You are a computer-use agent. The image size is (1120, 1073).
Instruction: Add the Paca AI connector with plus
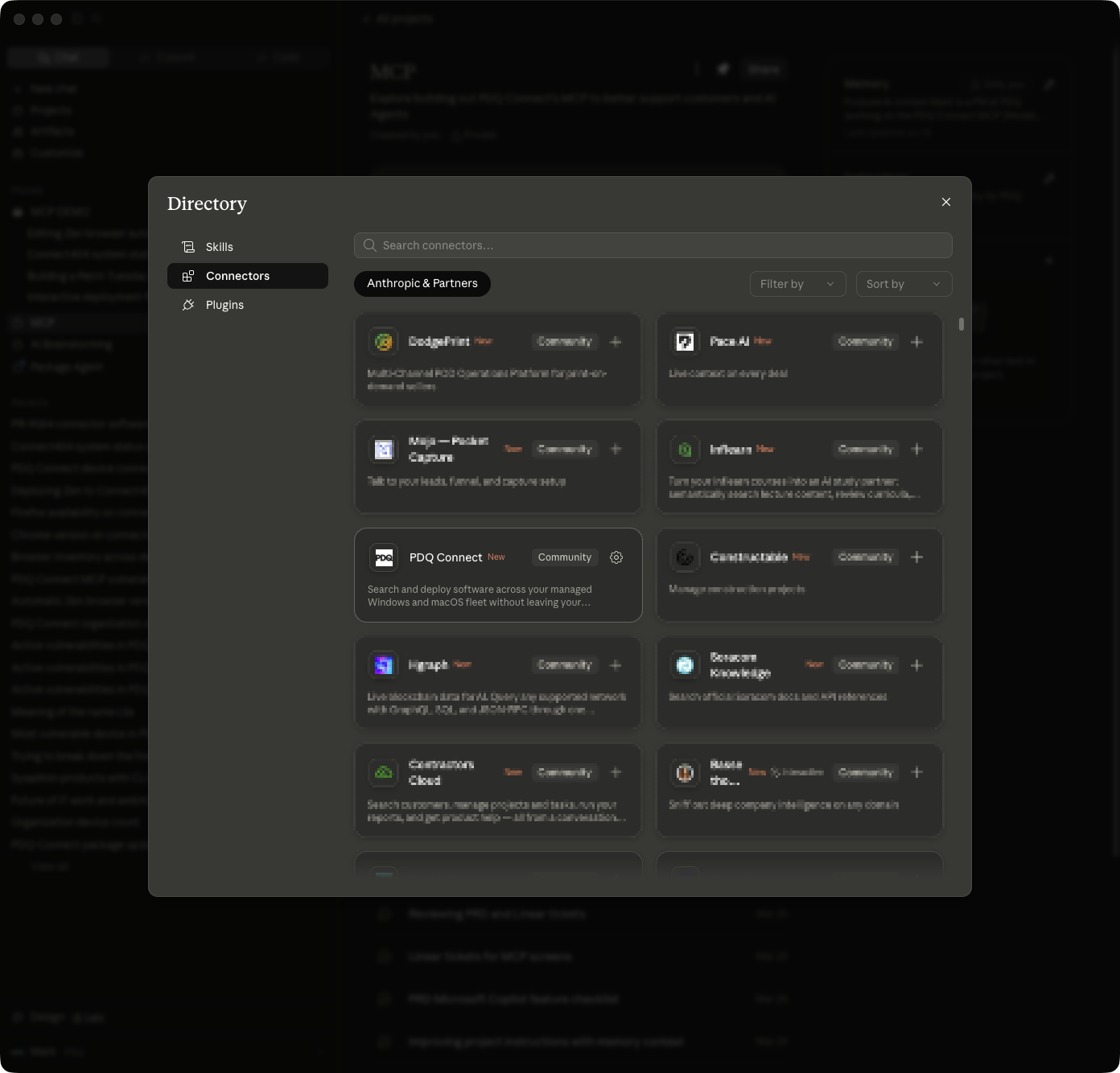point(916,342)
